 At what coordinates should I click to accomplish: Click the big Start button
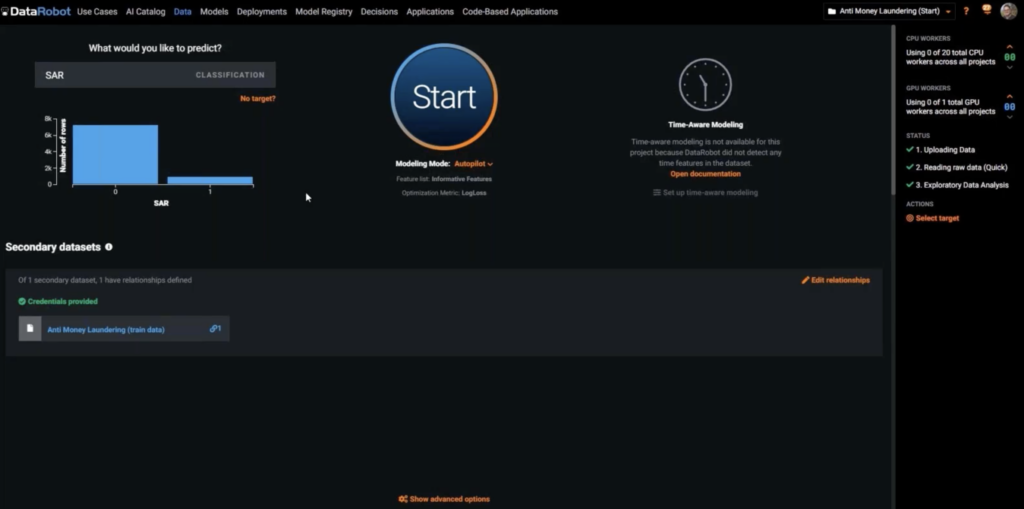pyautogui.click(x=444, y=97)
